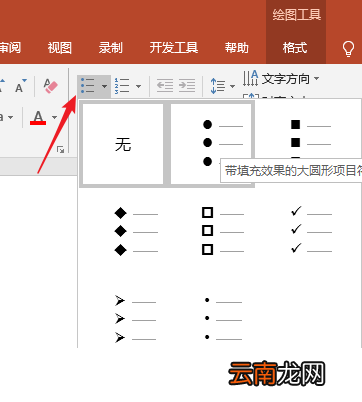
Task: Open the 格式 tab under 绘图工具
Action: pyautogui.click(x=295, y=48)
